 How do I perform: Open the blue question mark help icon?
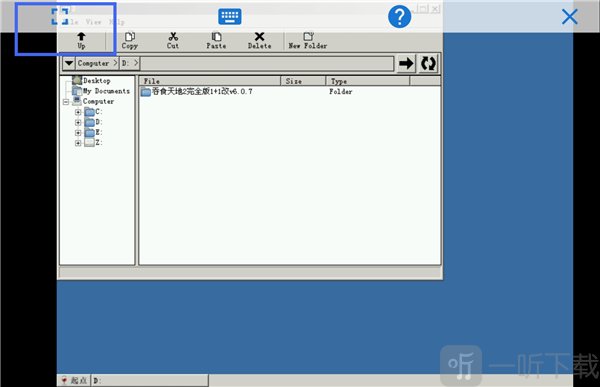[399, 16]
